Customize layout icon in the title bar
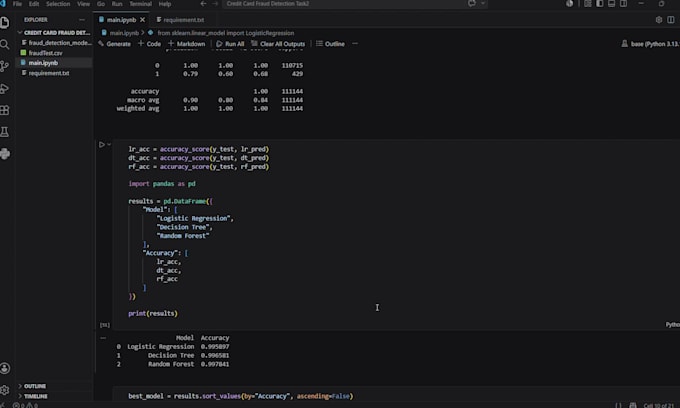The width and height of the screenshot is (680, 408). [587, 3]
